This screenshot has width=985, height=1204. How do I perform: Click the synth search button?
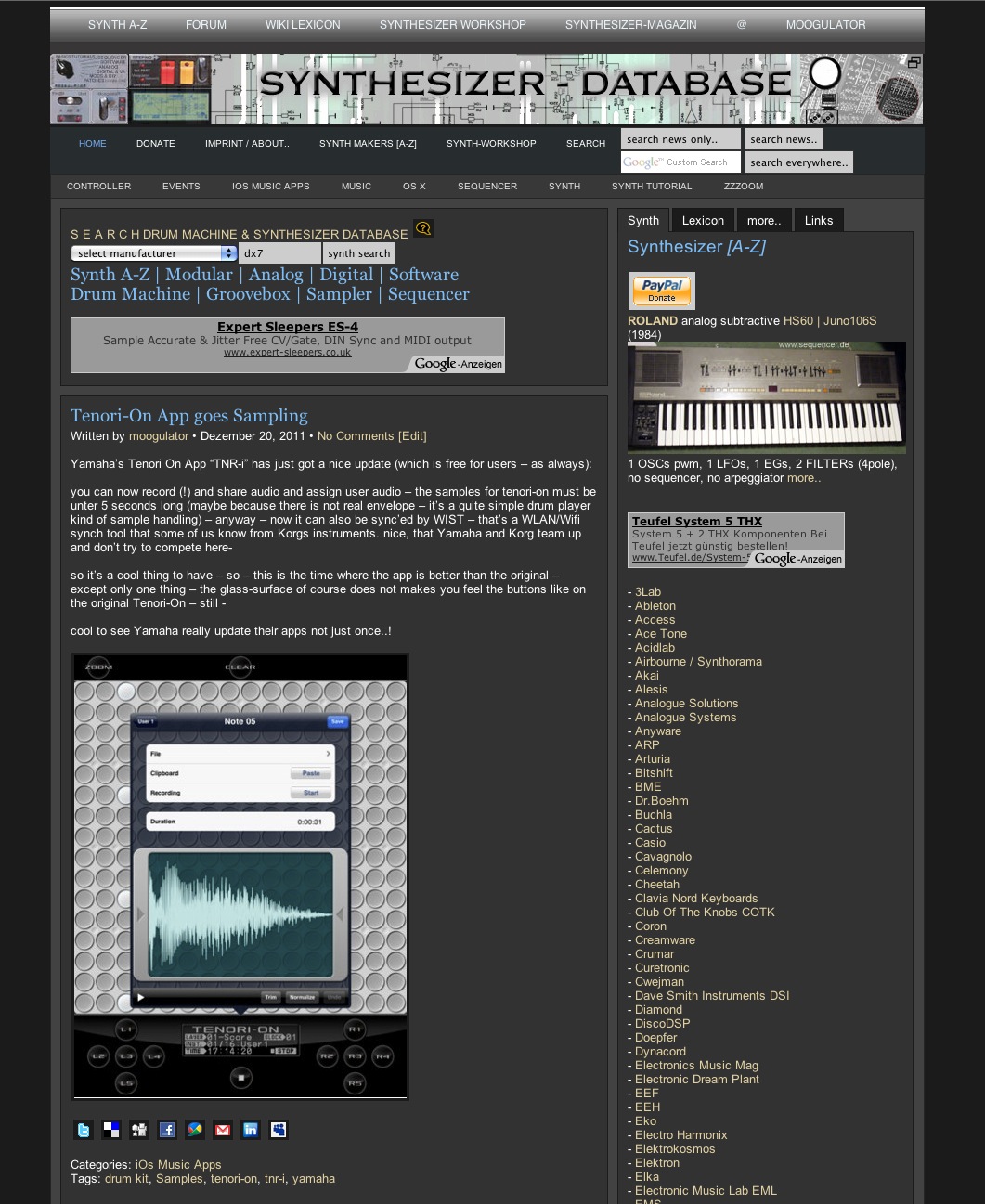(x=359, y=253)
